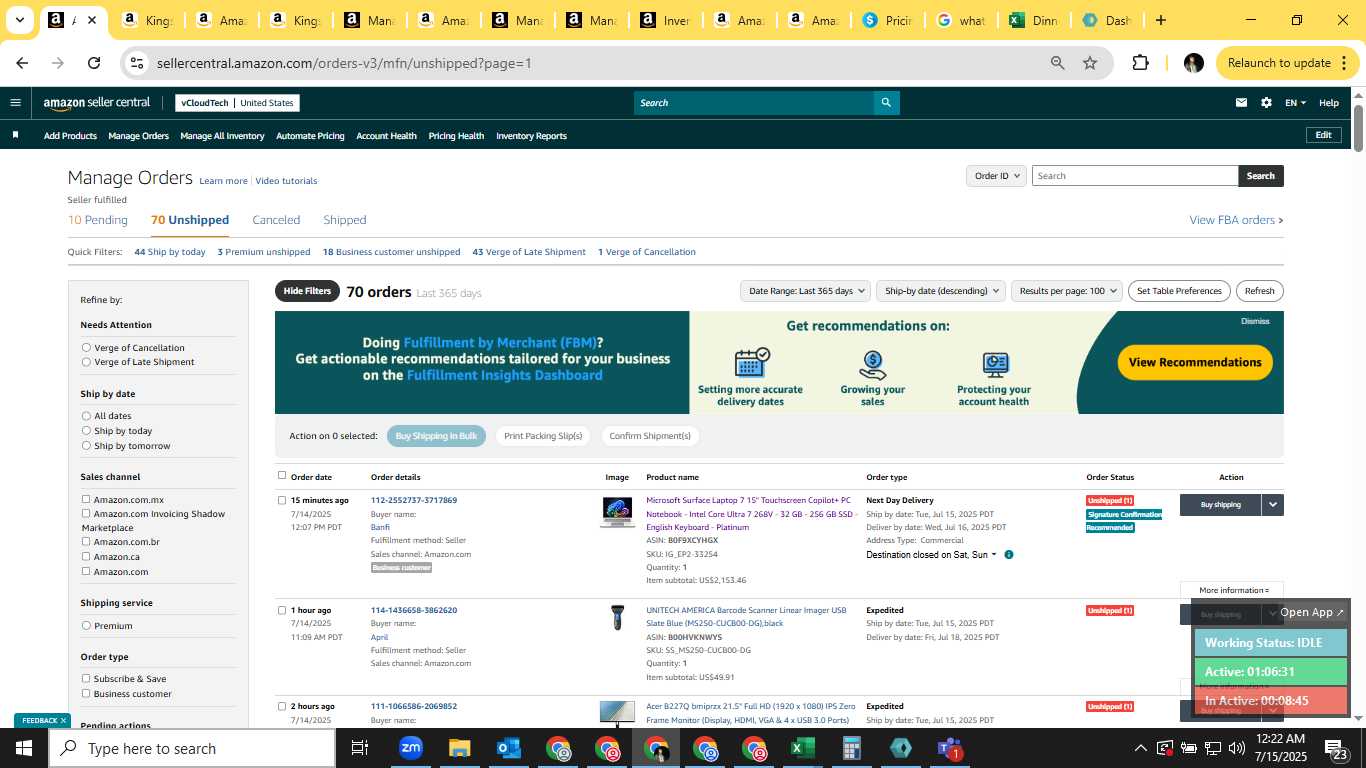1366x768 pixels.
Task: View site information icon in address bar
Action: tap(138, 63)
